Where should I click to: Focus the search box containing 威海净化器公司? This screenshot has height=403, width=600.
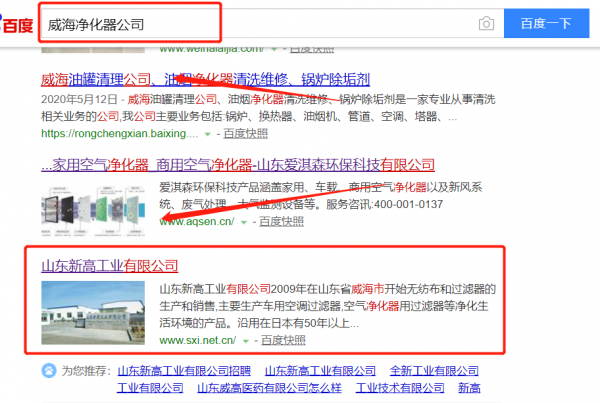(x=250, y=23)
